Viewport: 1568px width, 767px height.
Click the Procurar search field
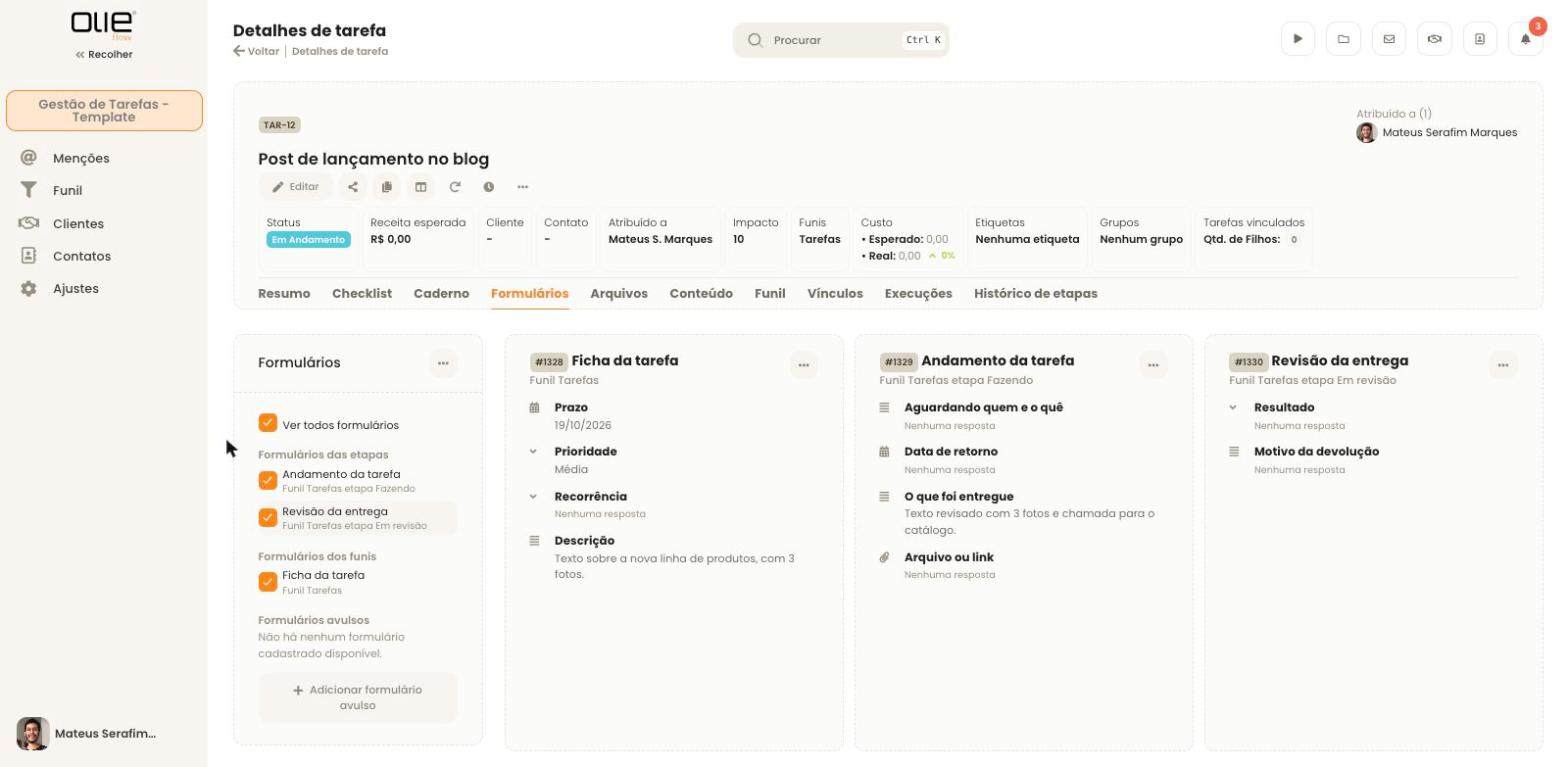pyautogui.click(x=841, y=40)
